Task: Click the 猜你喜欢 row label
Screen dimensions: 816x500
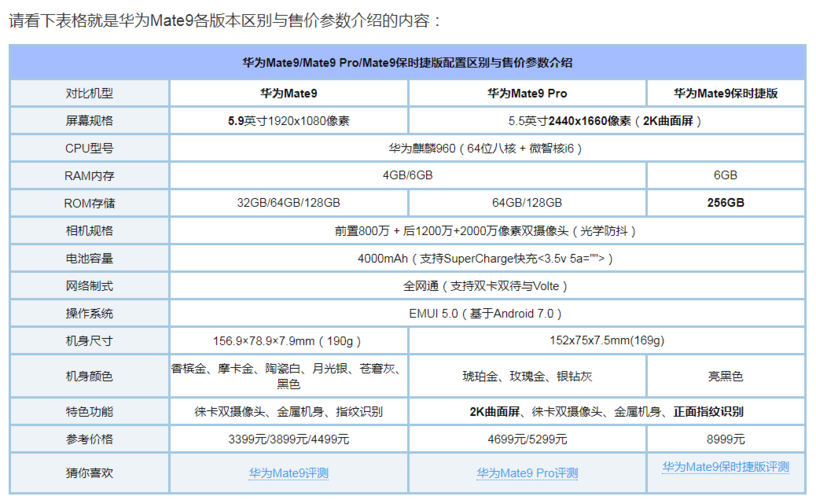Action: pos(90,473)
